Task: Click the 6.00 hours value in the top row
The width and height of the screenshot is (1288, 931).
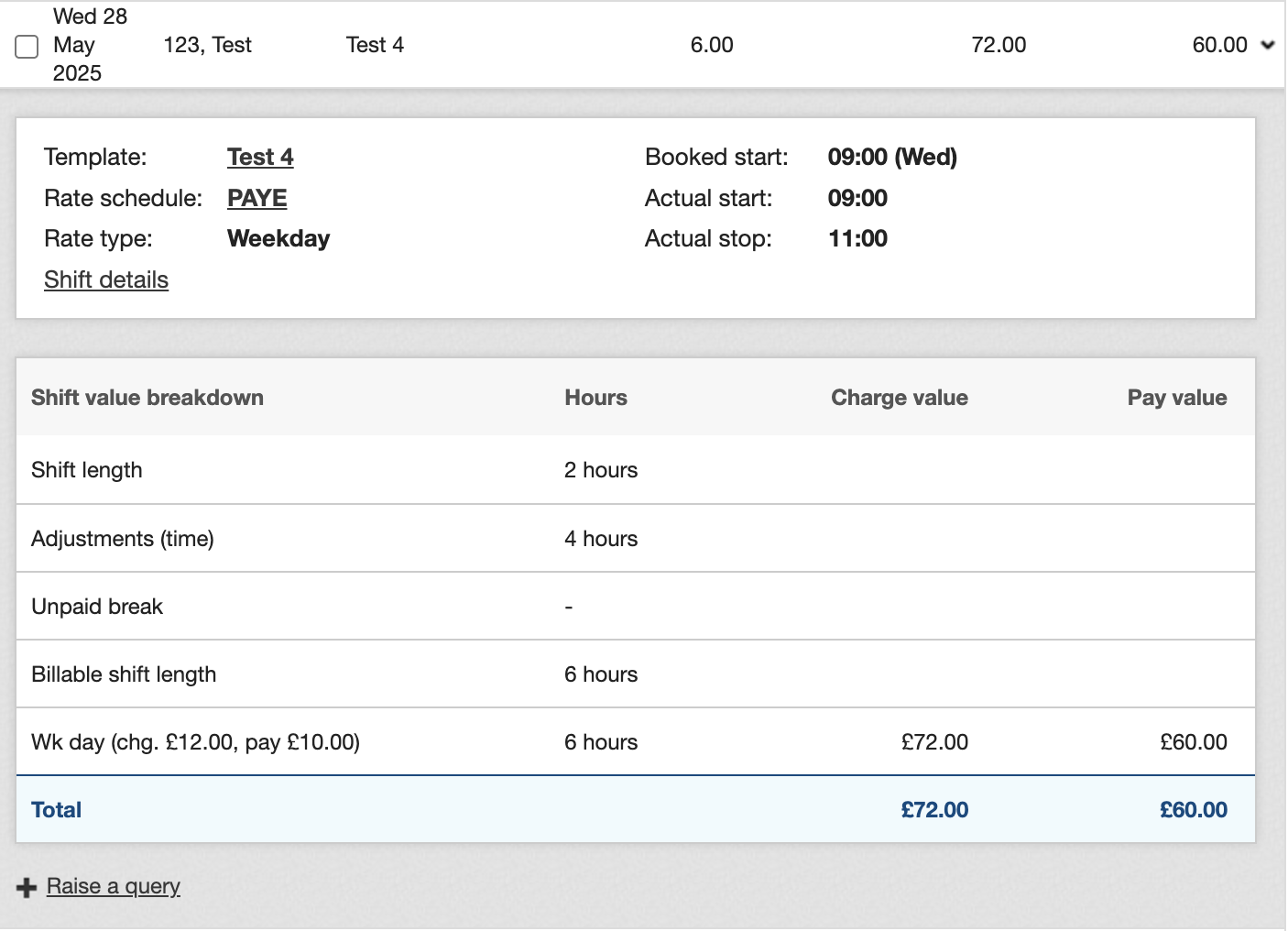Action: point(712,45)
